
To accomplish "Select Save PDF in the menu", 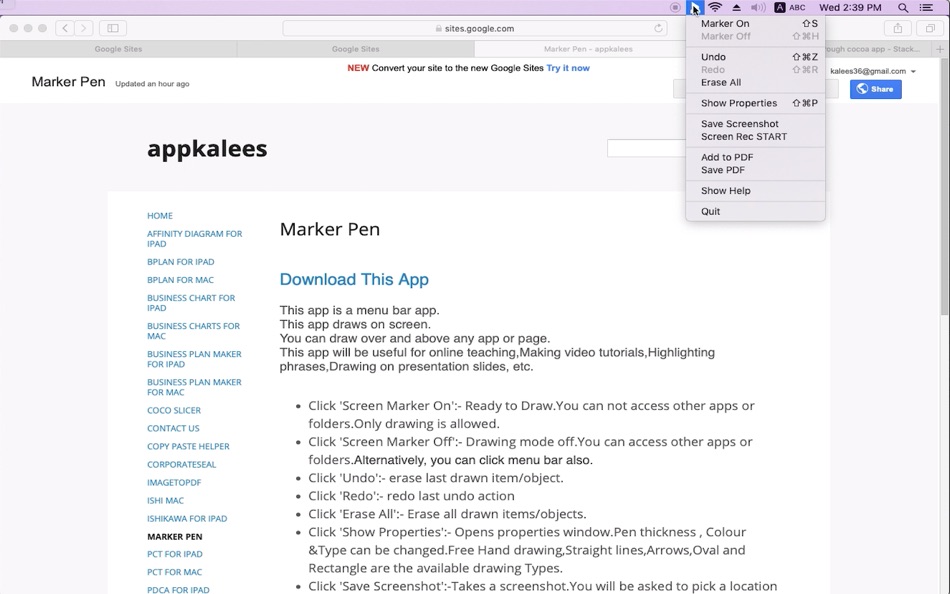I will pyautogui.click(x=755, y=170).
